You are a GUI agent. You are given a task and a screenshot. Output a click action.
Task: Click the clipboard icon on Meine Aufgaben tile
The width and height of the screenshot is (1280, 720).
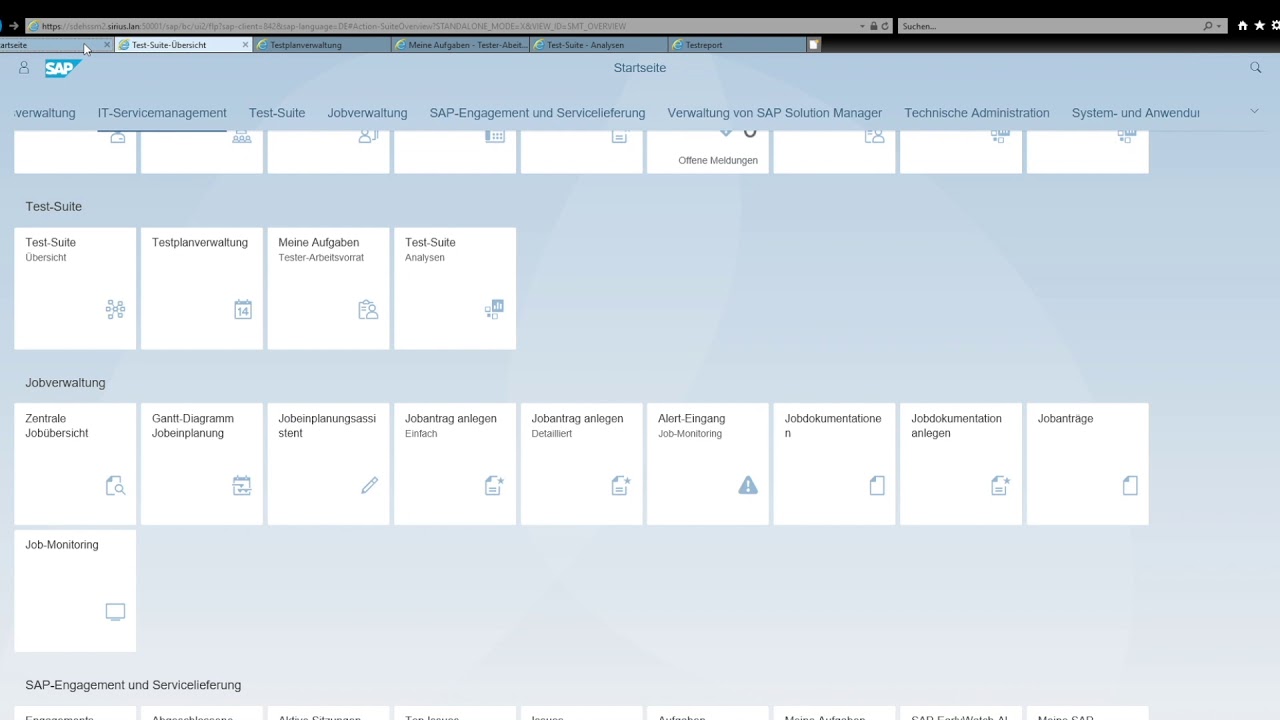click(368, 309)
